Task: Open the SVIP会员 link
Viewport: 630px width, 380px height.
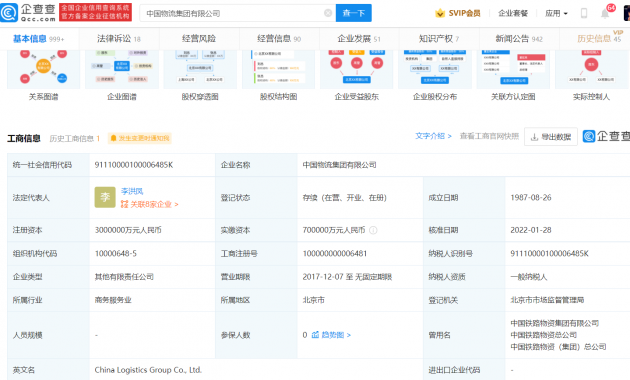Action: (x=464, y=13)
